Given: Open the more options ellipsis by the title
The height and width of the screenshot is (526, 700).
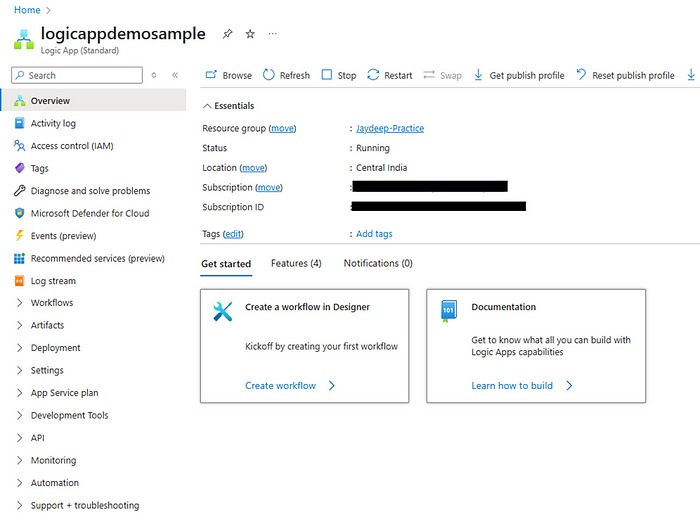Looking at the screenshot, I should pyautogui.click(x=272, y=33).
